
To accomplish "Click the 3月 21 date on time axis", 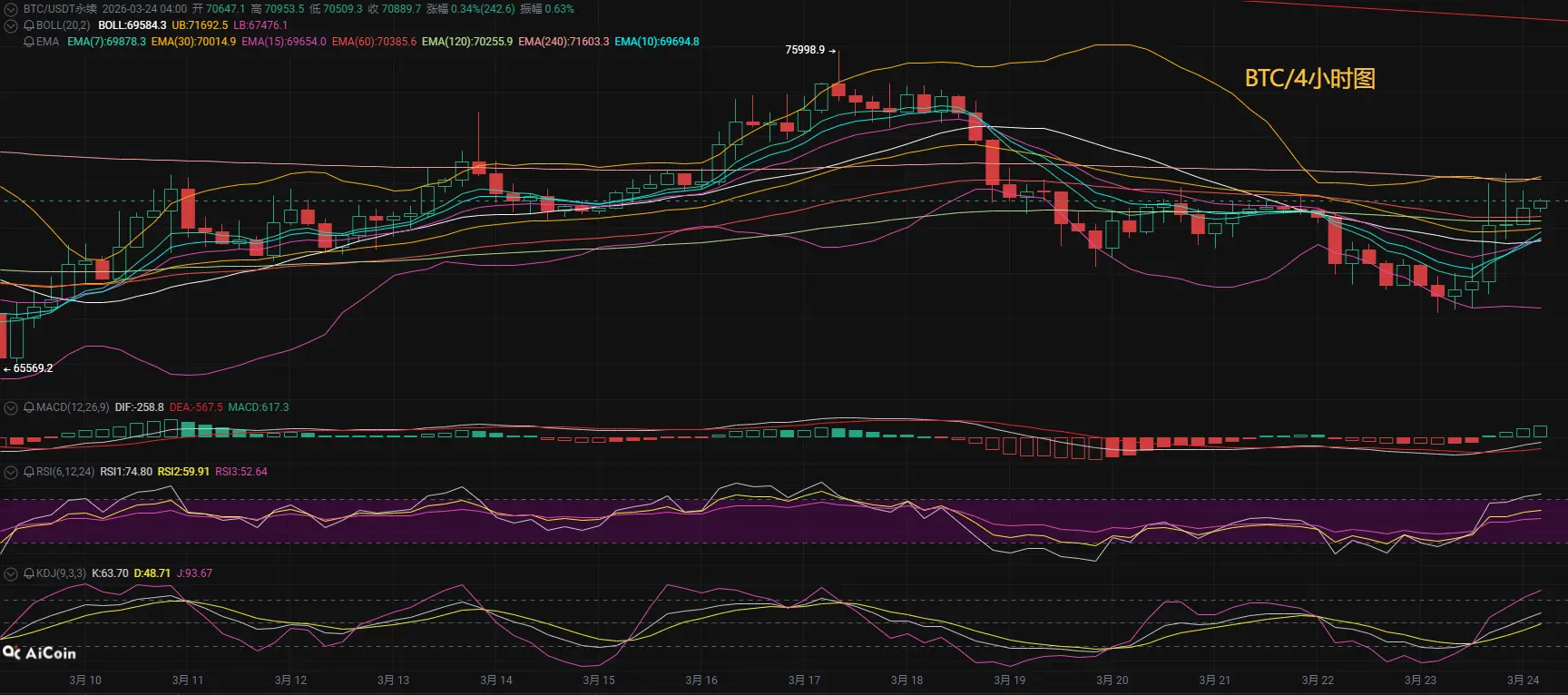I will pyautogui.click(x=1215, y=680).
